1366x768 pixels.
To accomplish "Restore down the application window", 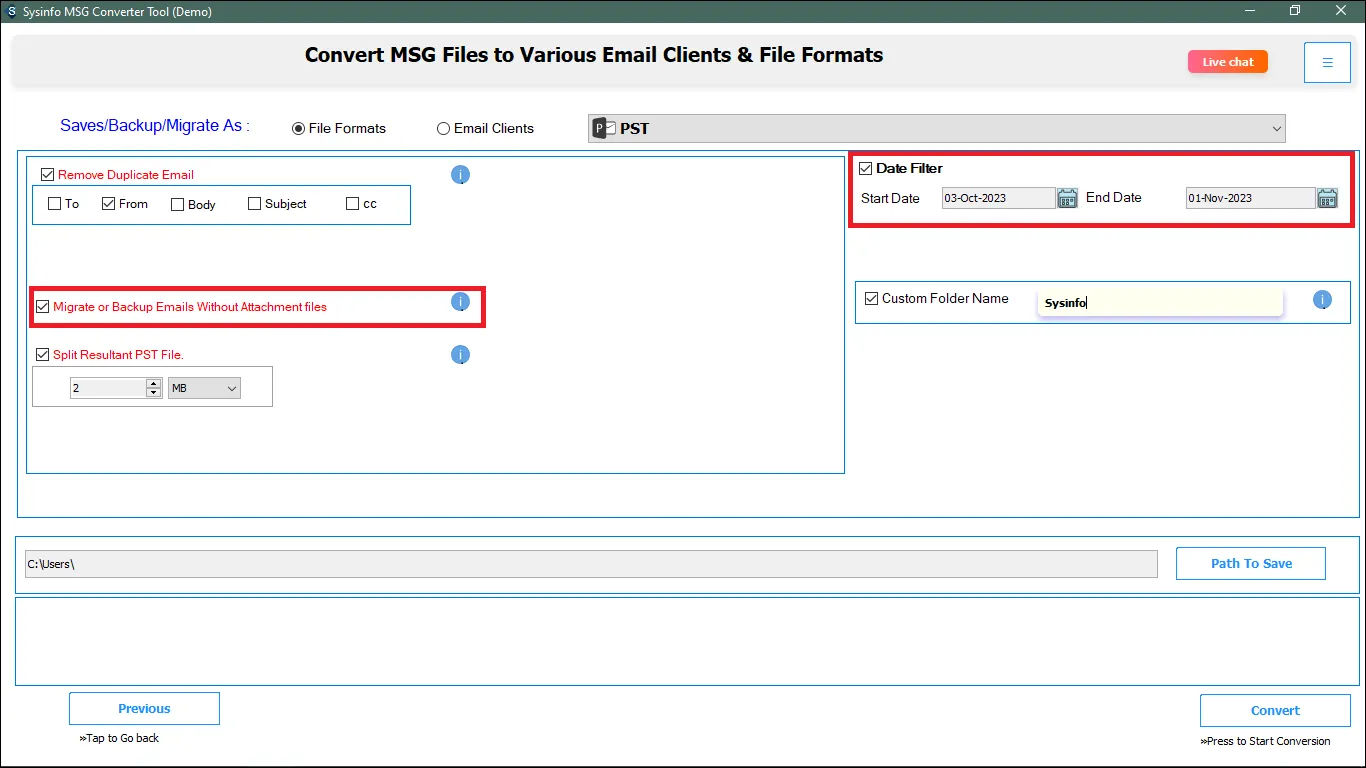I will coord(1295,11).
